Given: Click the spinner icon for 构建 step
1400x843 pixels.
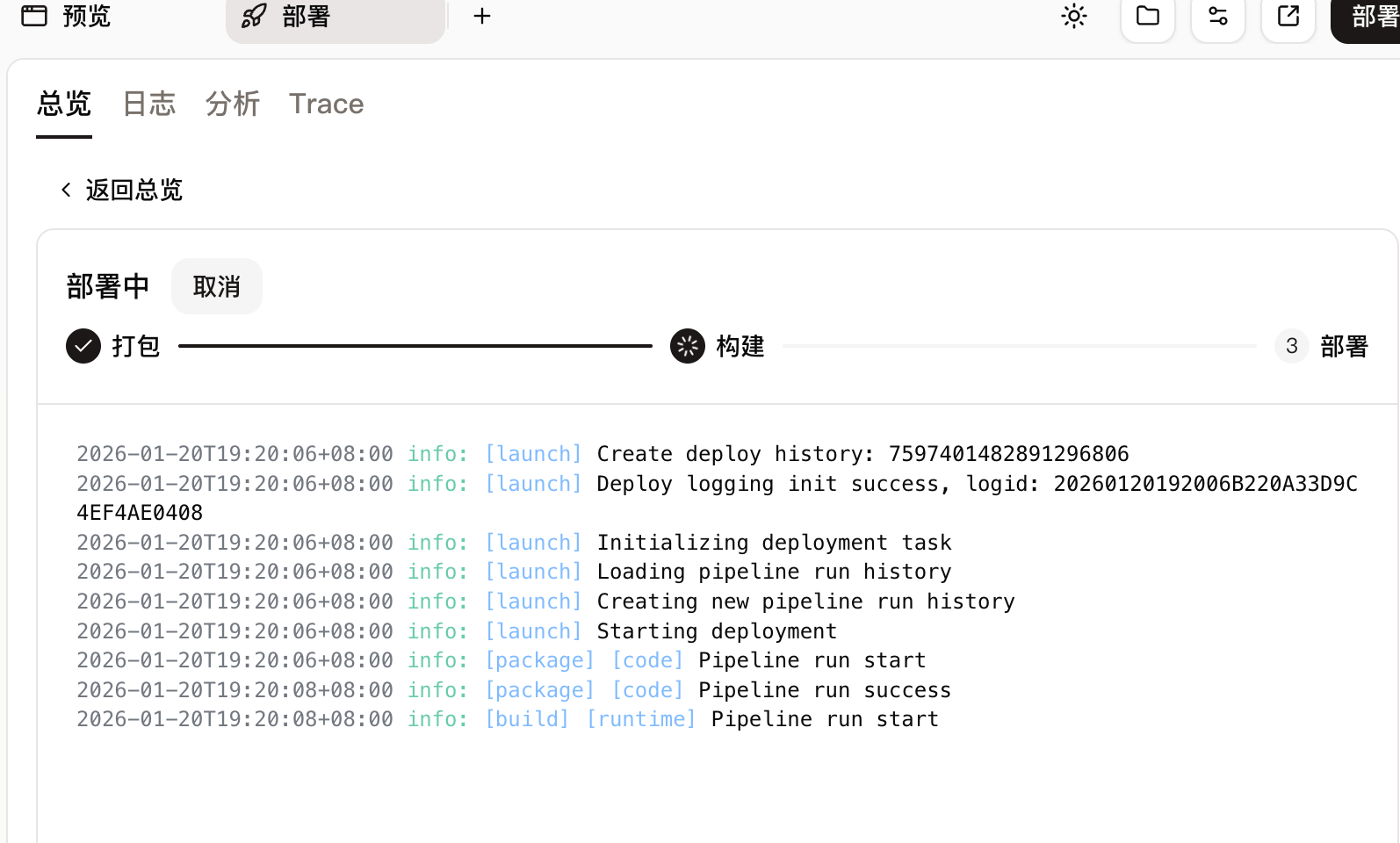Looking at the screenshot, I should [688, 346].
